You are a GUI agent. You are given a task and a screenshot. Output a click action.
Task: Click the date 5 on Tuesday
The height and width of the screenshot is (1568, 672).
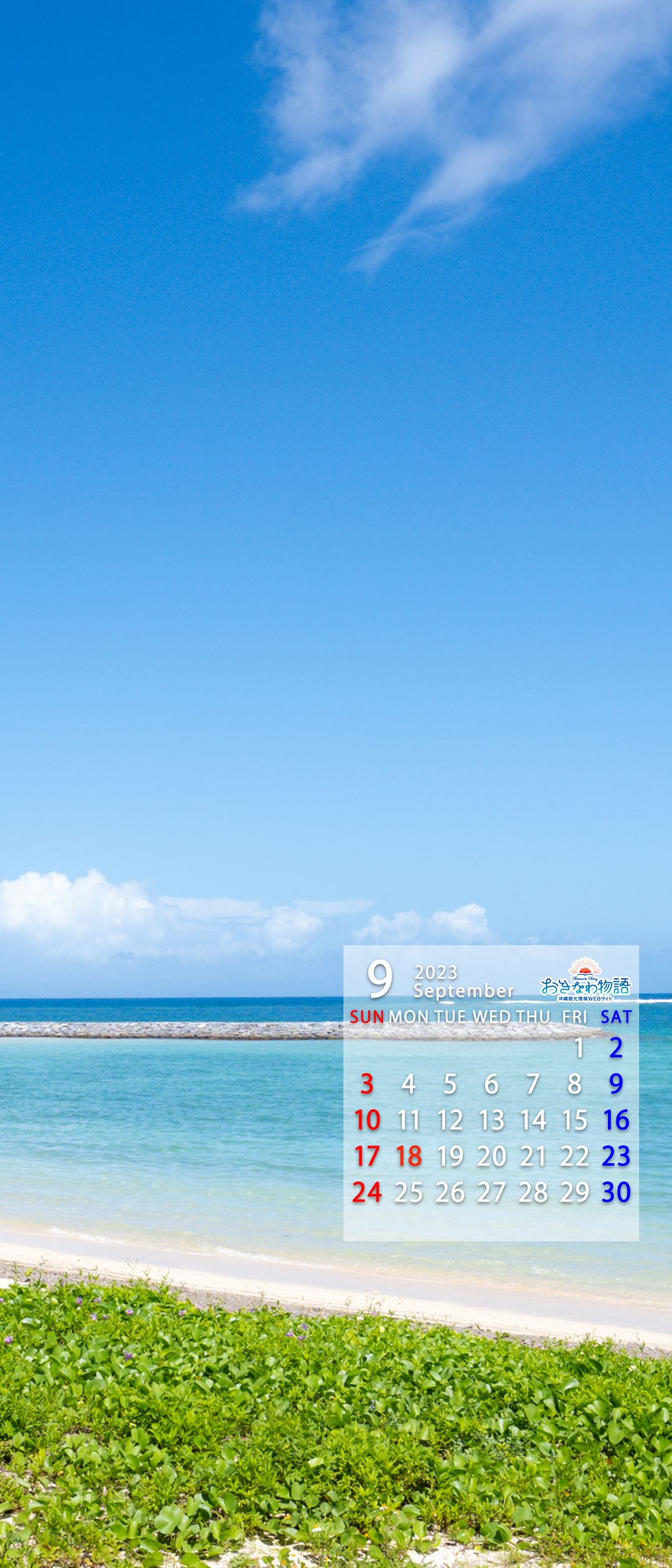click(450, 1085)
